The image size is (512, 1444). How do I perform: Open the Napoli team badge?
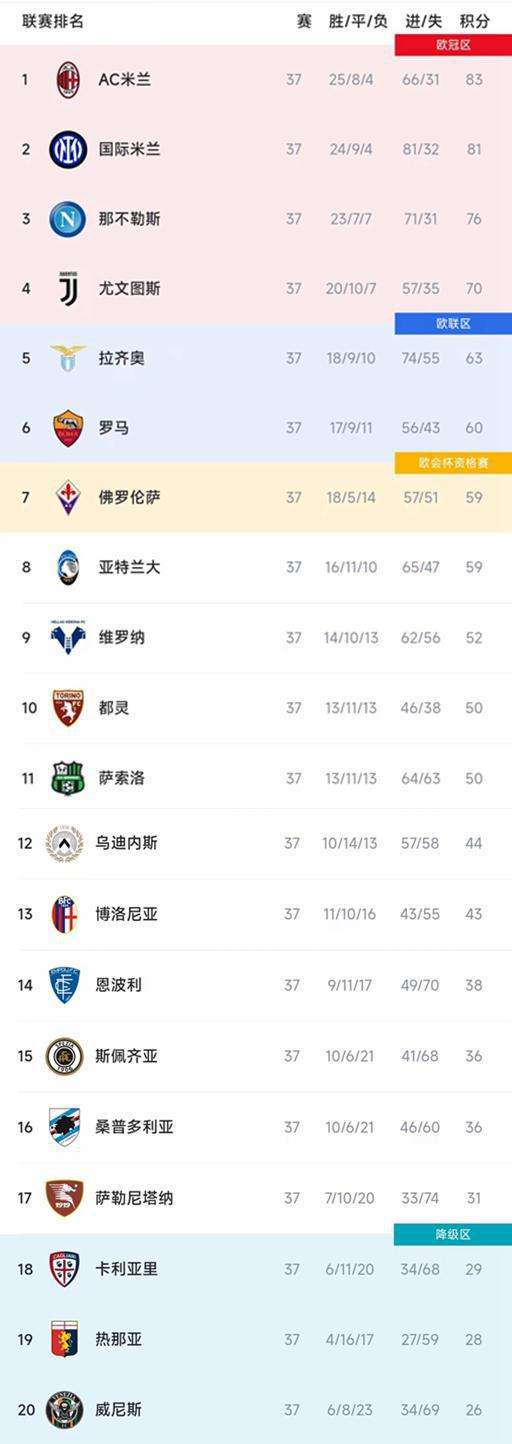pyautogui.click(x=68, y=219)
